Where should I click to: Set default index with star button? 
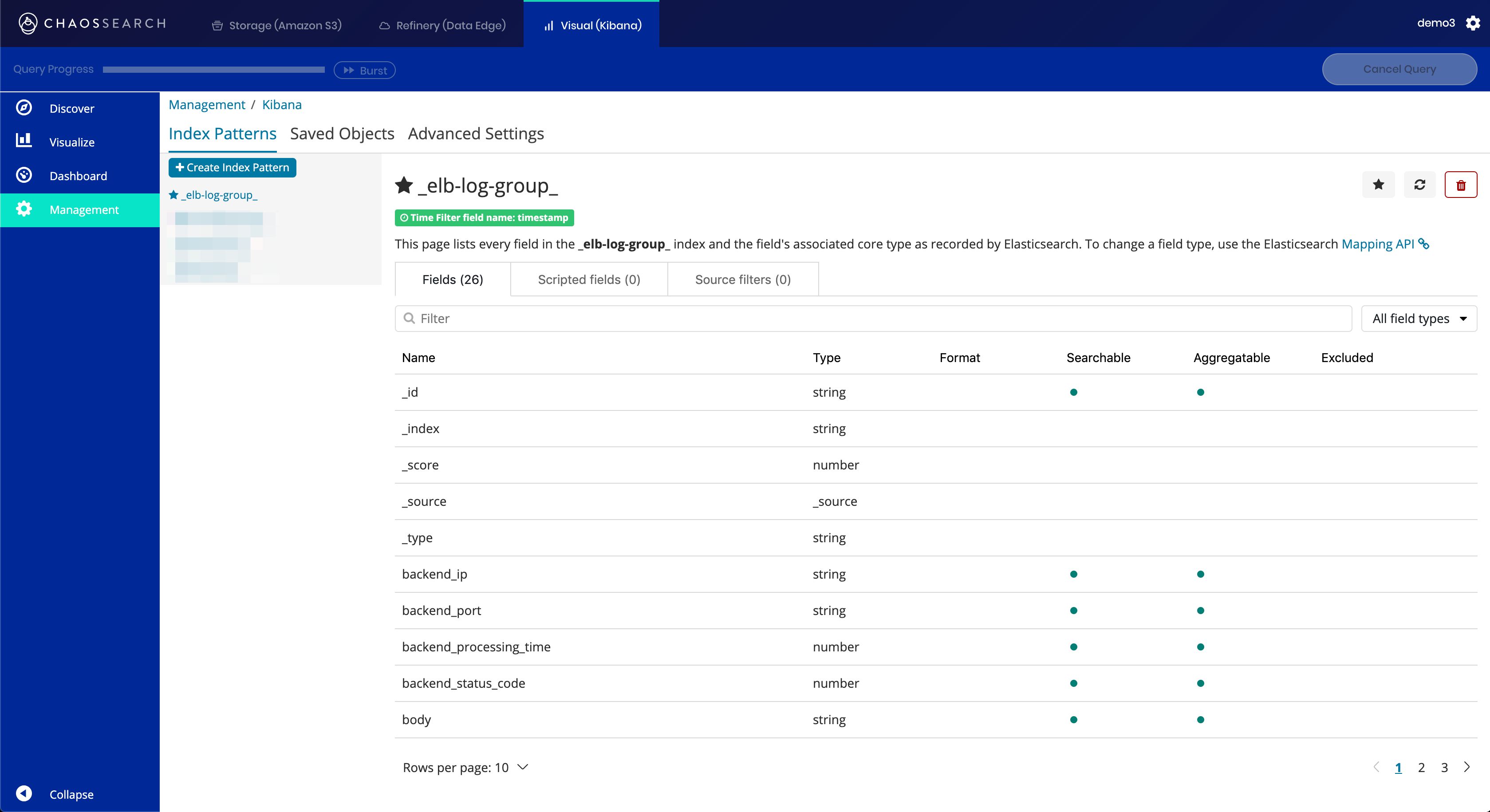coord(1378,185)
